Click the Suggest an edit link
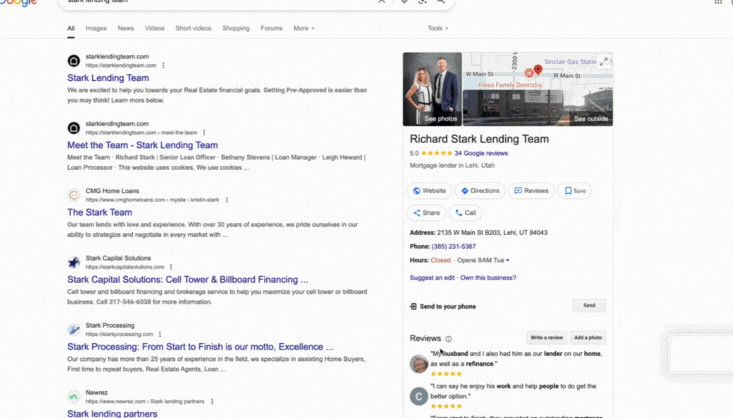The width and height of the screenshot is (733, 418). 432,278
